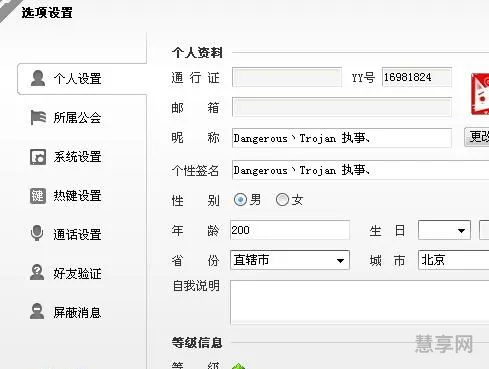Switch to 好友验证 section
Image resolution: width=489 pixels, height=369 pixels.
pyautogui.click(x=77, y=273)
